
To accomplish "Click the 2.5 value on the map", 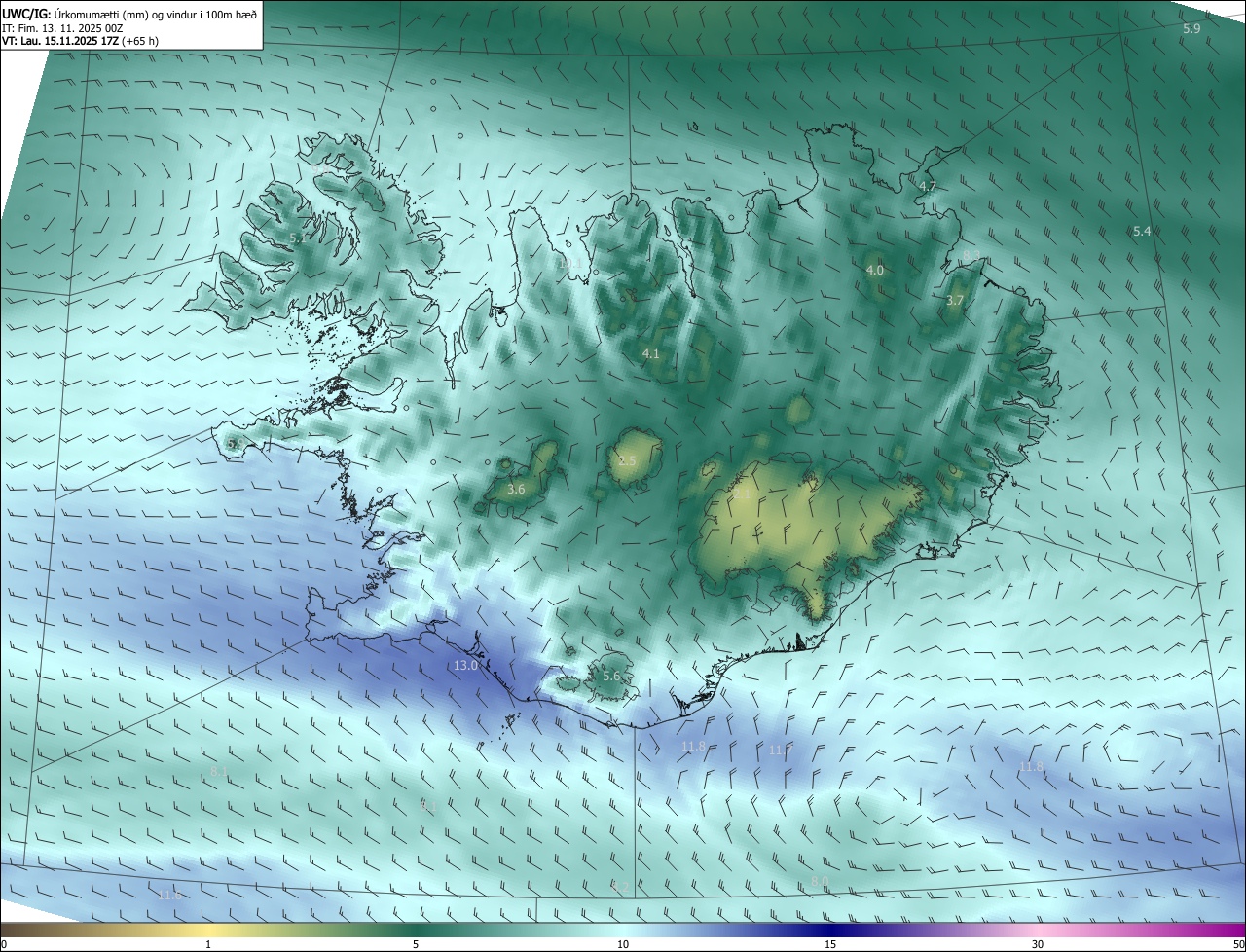I will point(627,460).
